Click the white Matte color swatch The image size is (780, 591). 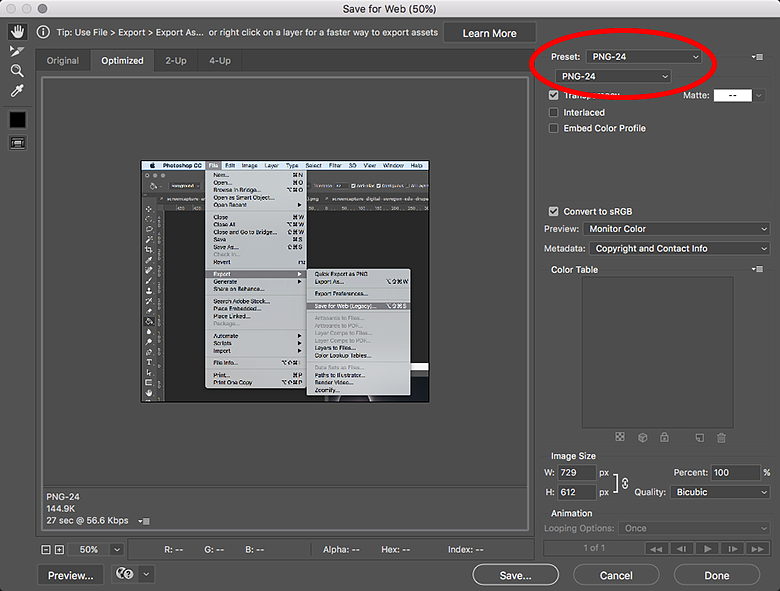click(733, 96)
